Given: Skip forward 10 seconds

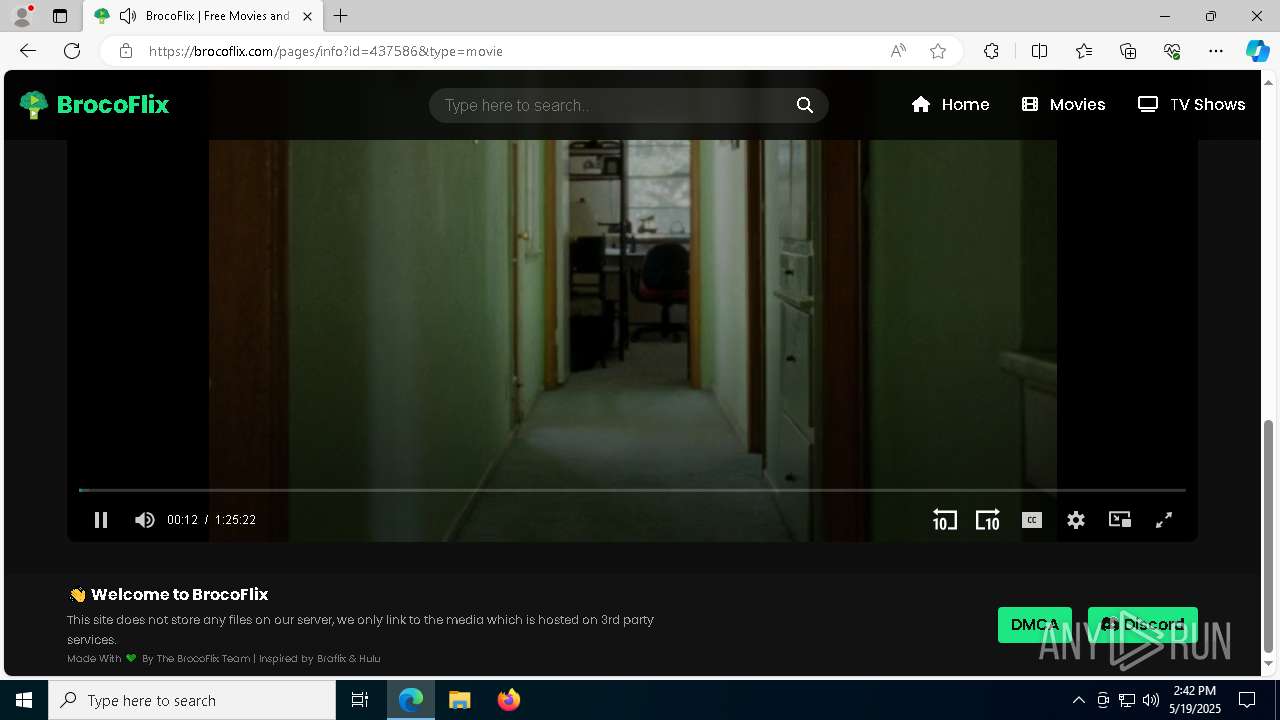Looking at the screenshot, I should point(988,520).
